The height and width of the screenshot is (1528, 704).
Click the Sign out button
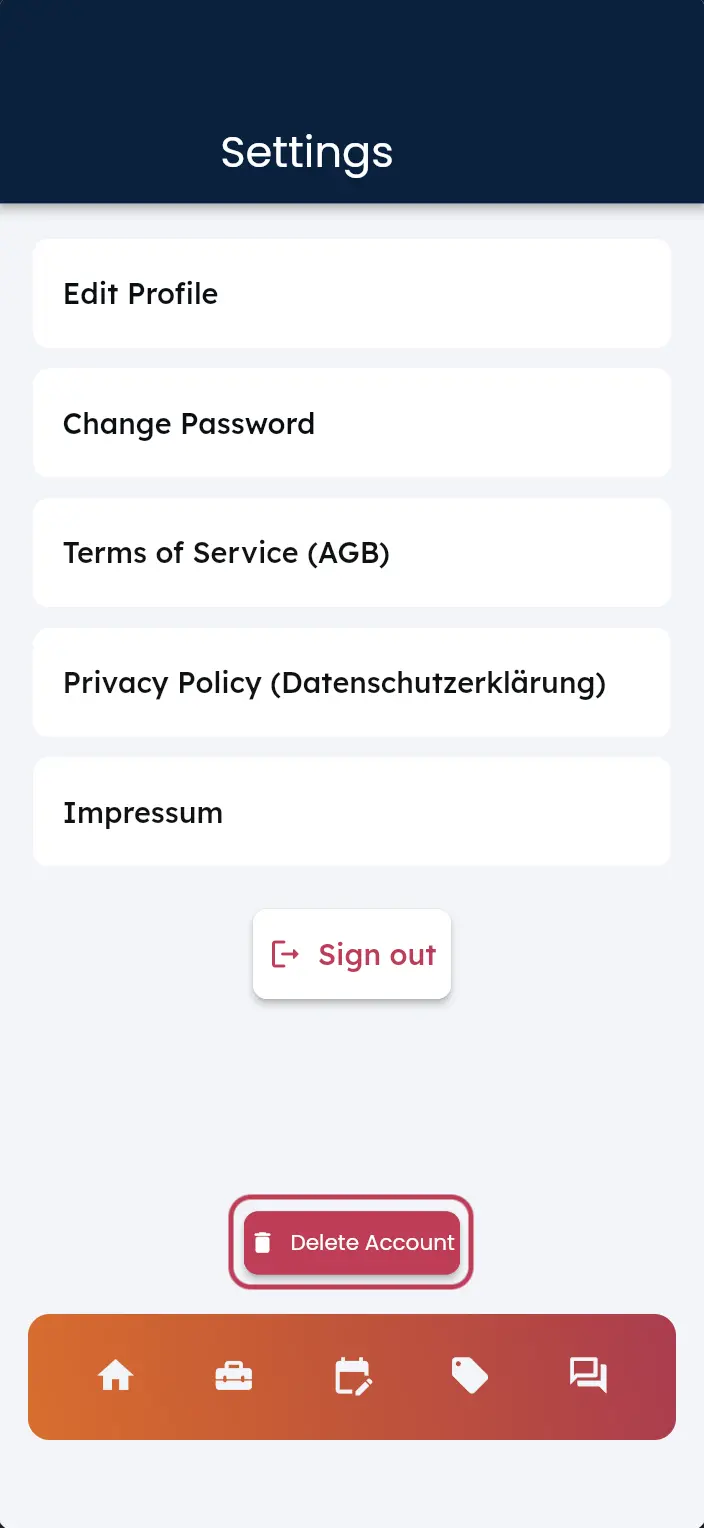point(352,954)
